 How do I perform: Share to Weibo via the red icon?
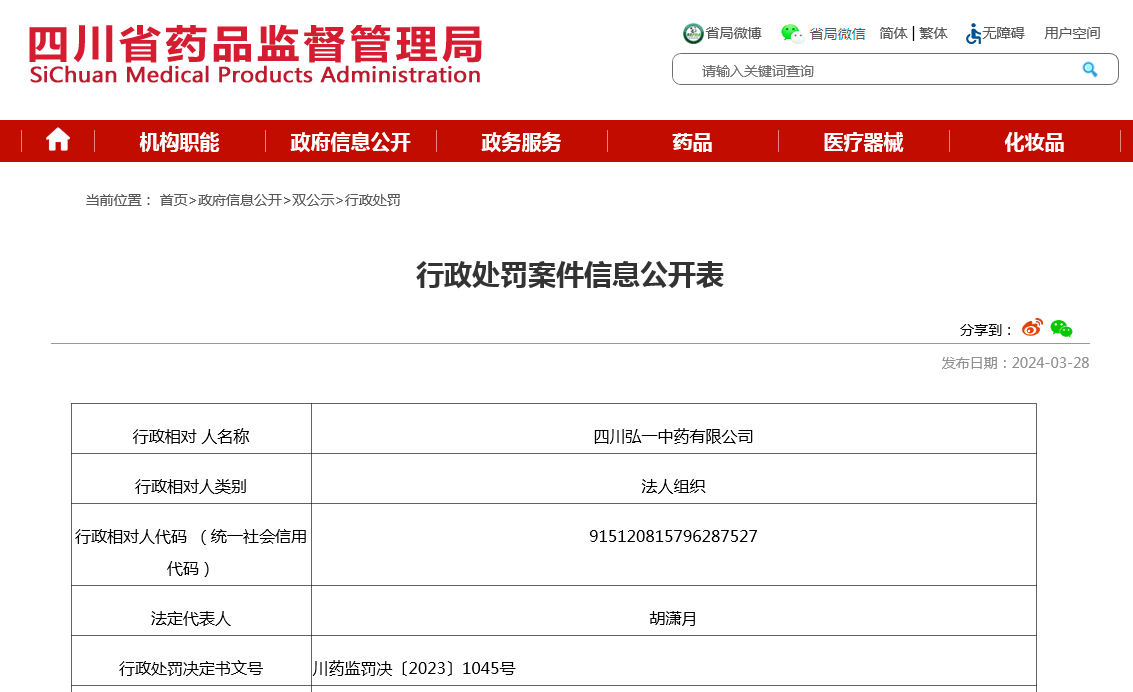pyautogui.click(x=1032, y=328)
